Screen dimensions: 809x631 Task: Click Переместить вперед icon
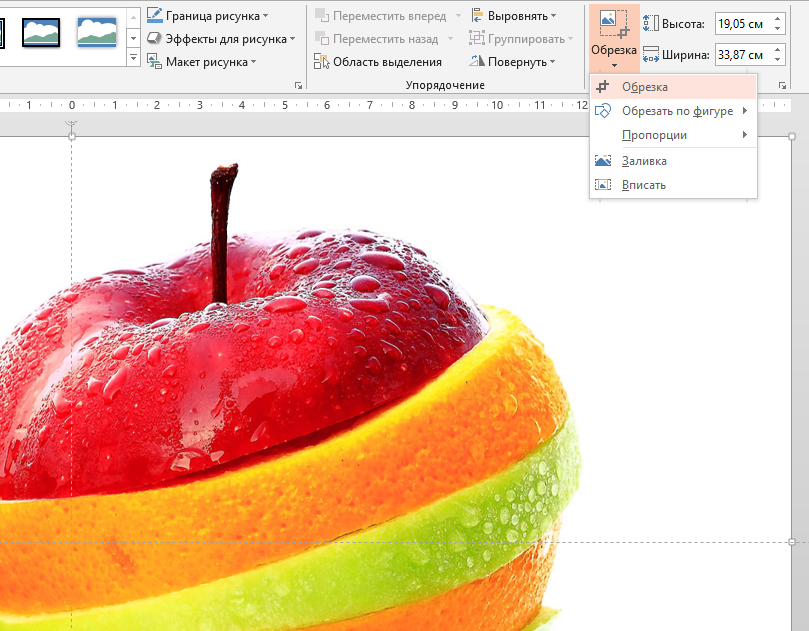tap(322, 15)
